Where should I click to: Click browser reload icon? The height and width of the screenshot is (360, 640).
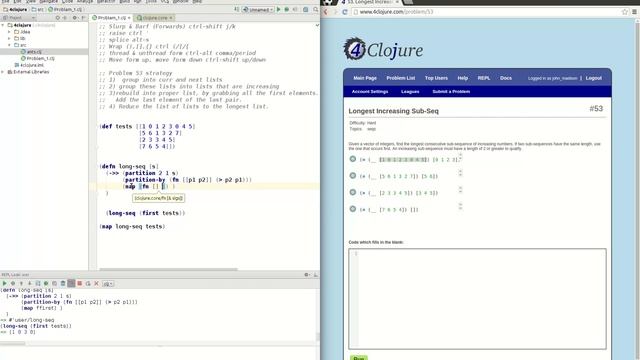344,12
